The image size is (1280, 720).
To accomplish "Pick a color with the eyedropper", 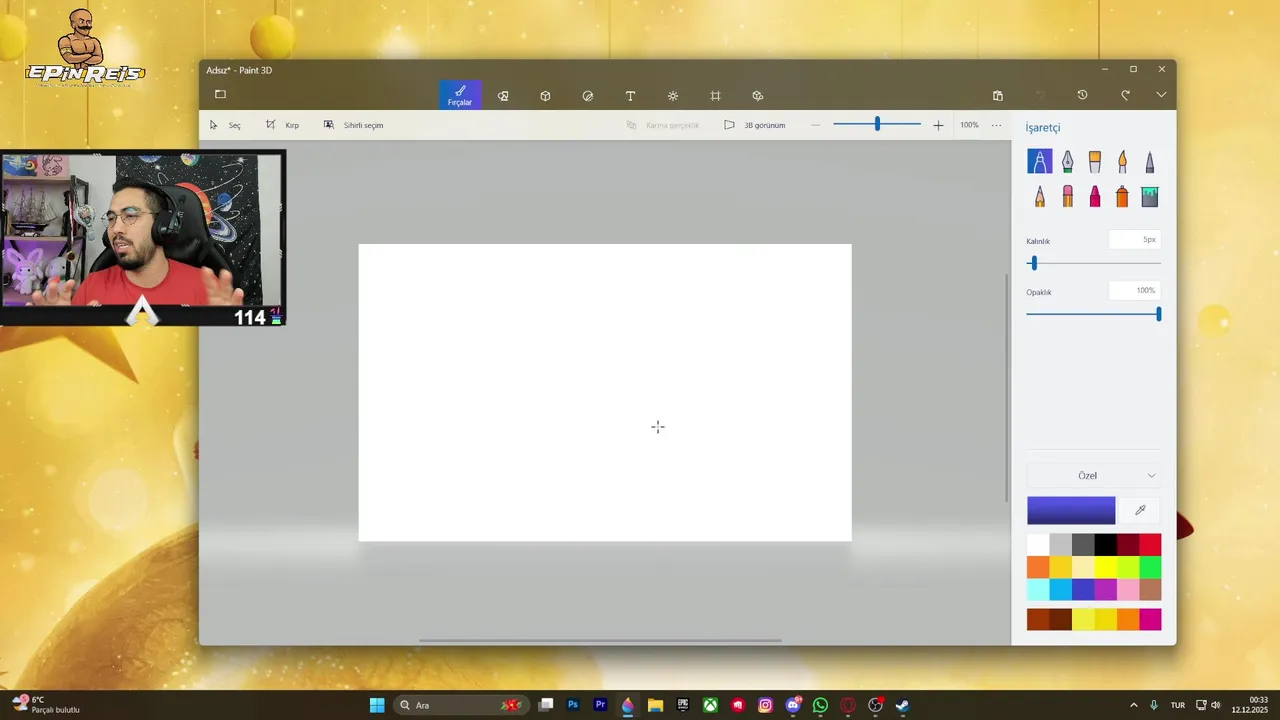I will pyautogui.click(x=1140, y=510).
